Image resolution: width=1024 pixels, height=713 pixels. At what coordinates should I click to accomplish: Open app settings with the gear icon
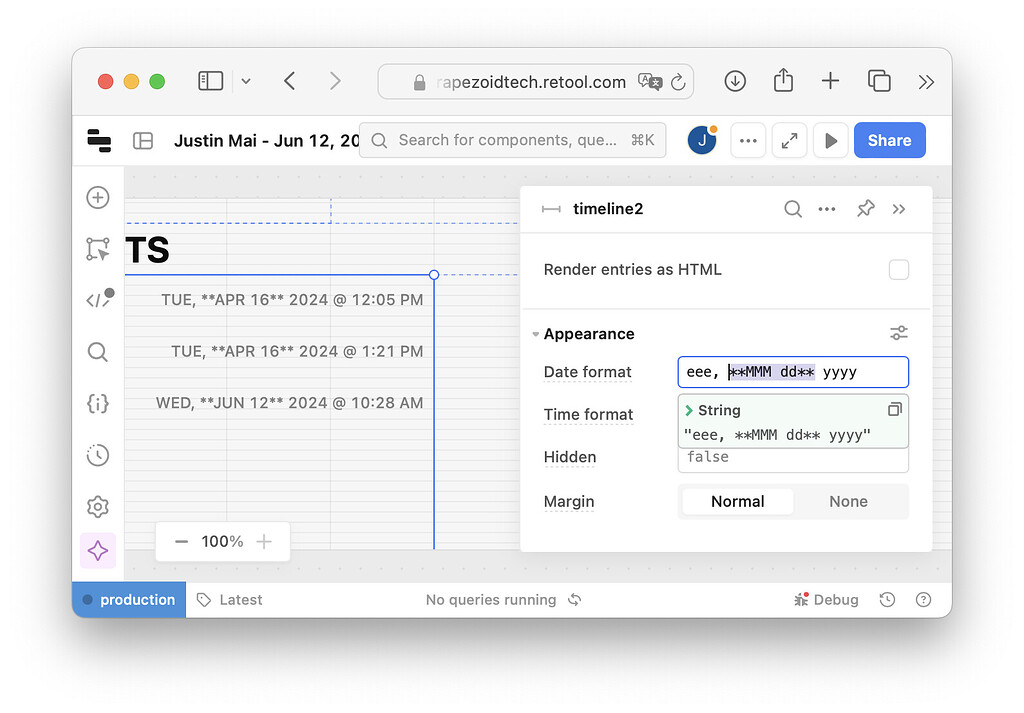tap(97, 506)
